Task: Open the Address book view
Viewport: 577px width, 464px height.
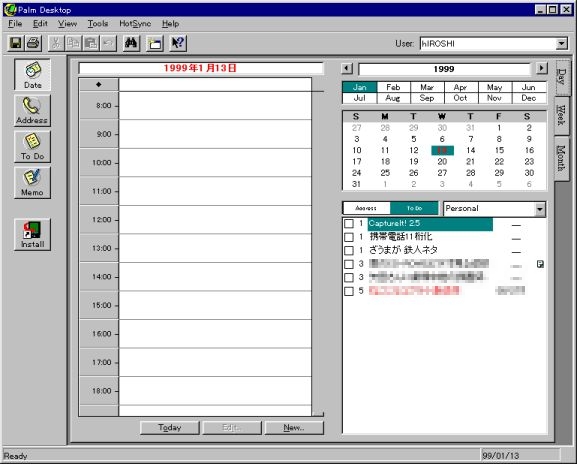Action: click(x=32, y=111)
